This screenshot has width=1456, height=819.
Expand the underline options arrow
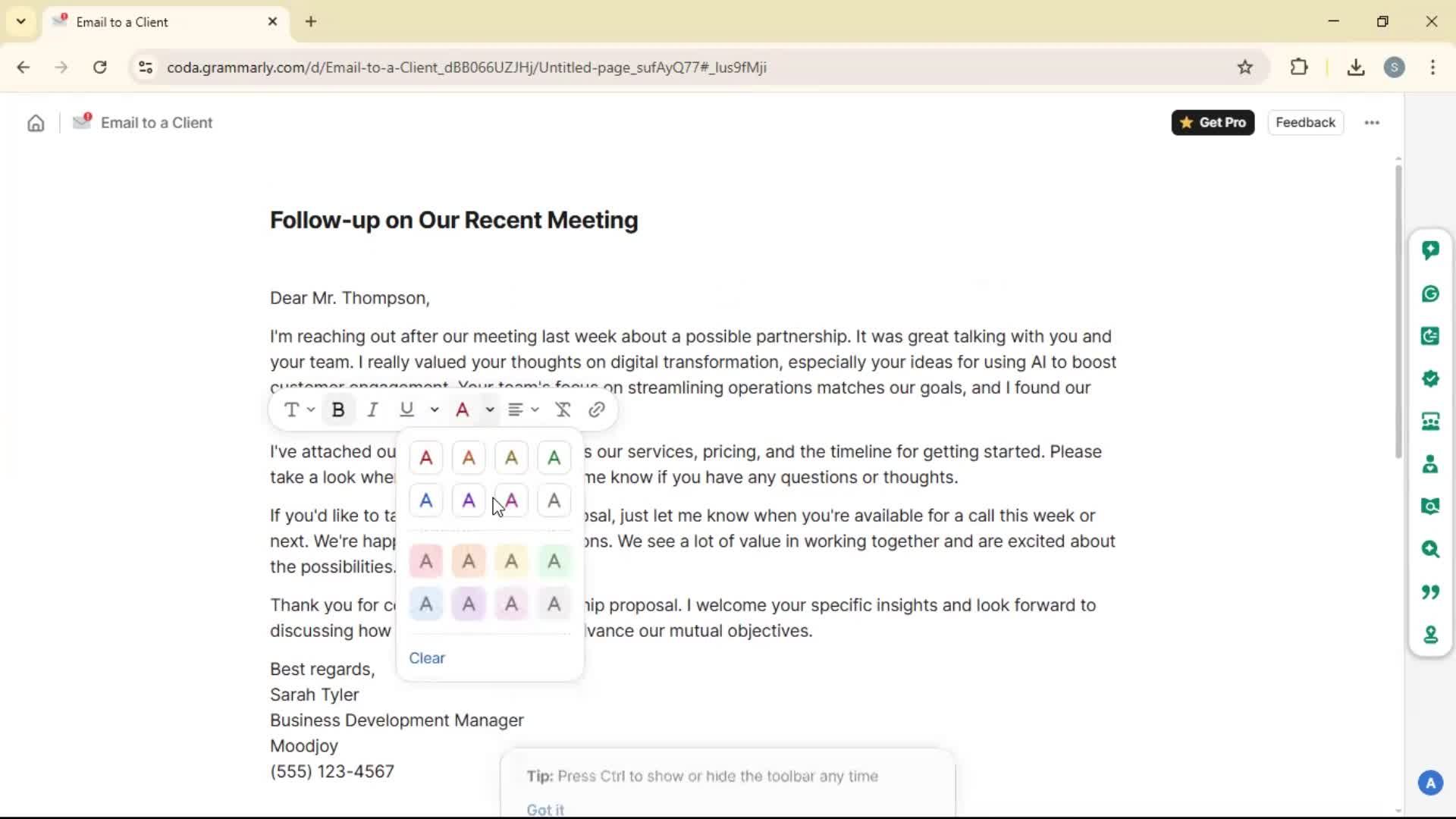click(435, 409)
